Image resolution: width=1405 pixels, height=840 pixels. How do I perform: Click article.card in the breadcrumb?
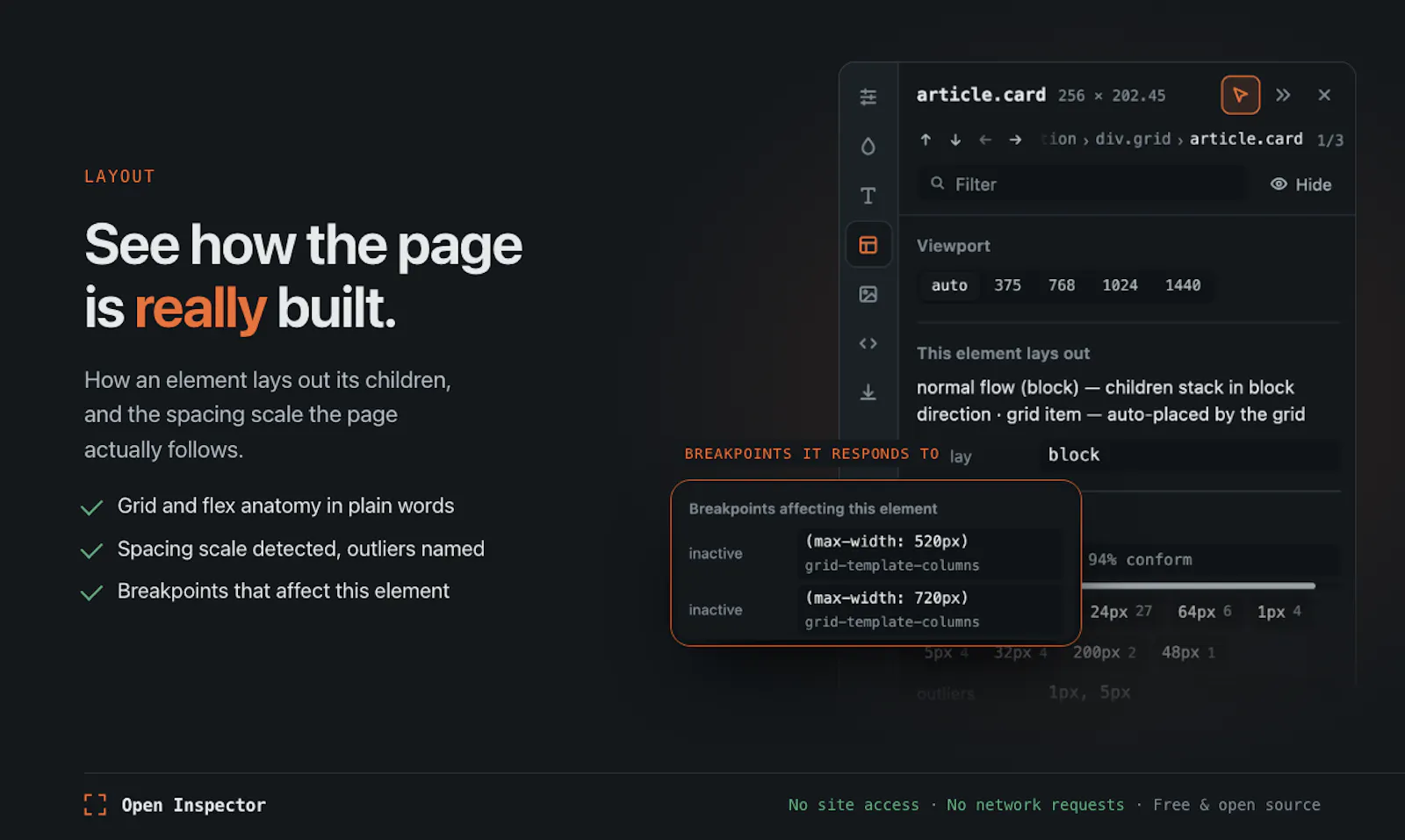coord(1246,139)
